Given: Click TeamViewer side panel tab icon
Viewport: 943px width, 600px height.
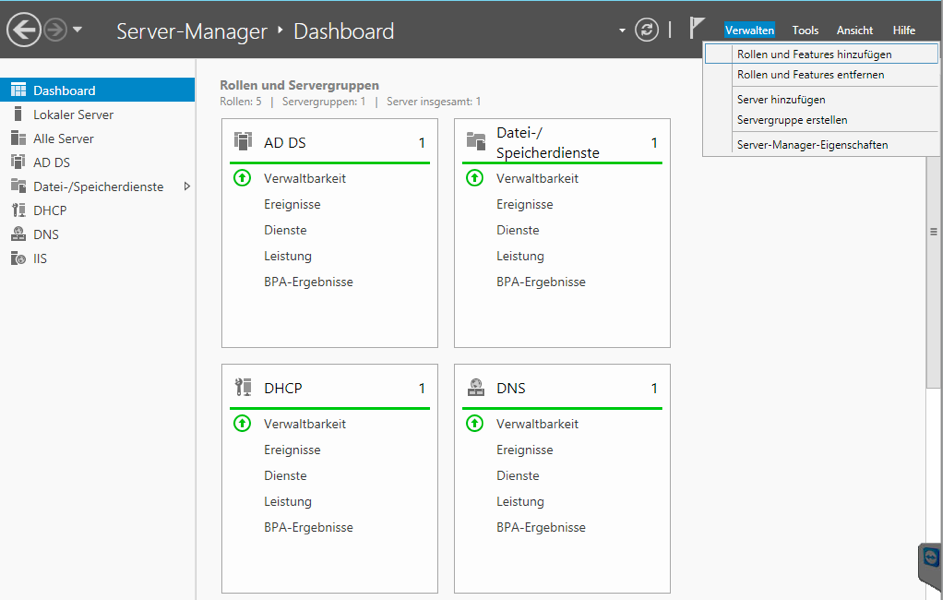Looking at the screenshot, I should click(x=931, y=557).
